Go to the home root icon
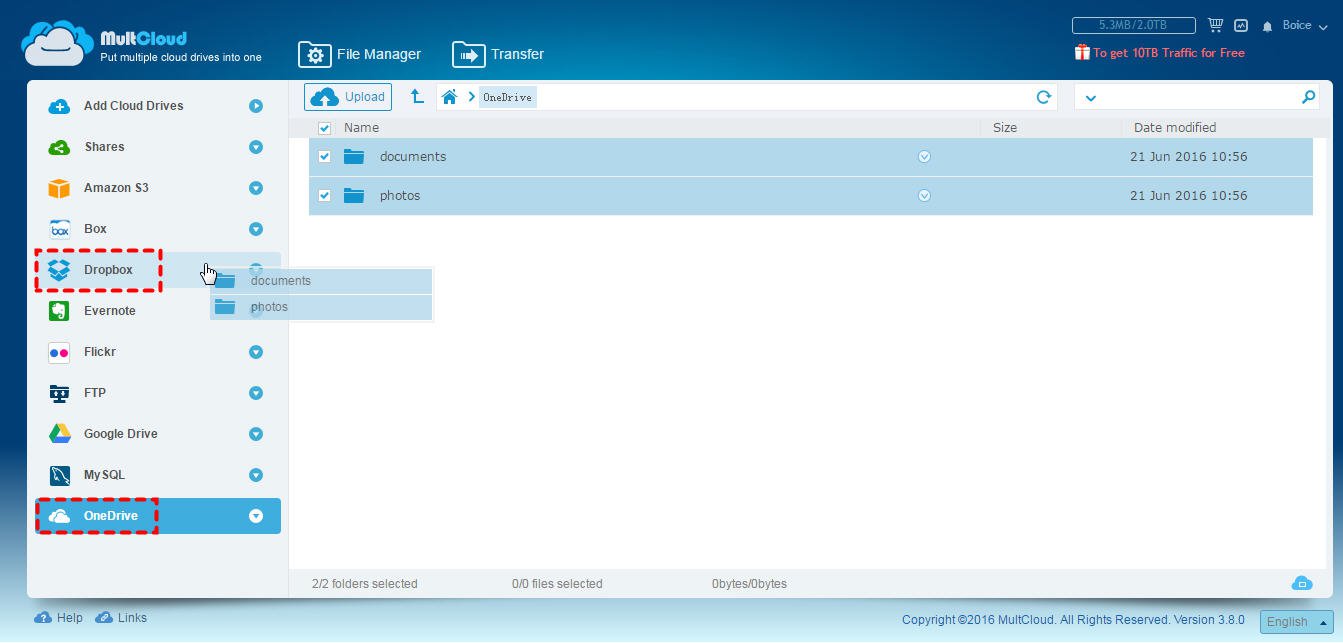The width and height of the screenshot is (1343, 643). point(449,97)
